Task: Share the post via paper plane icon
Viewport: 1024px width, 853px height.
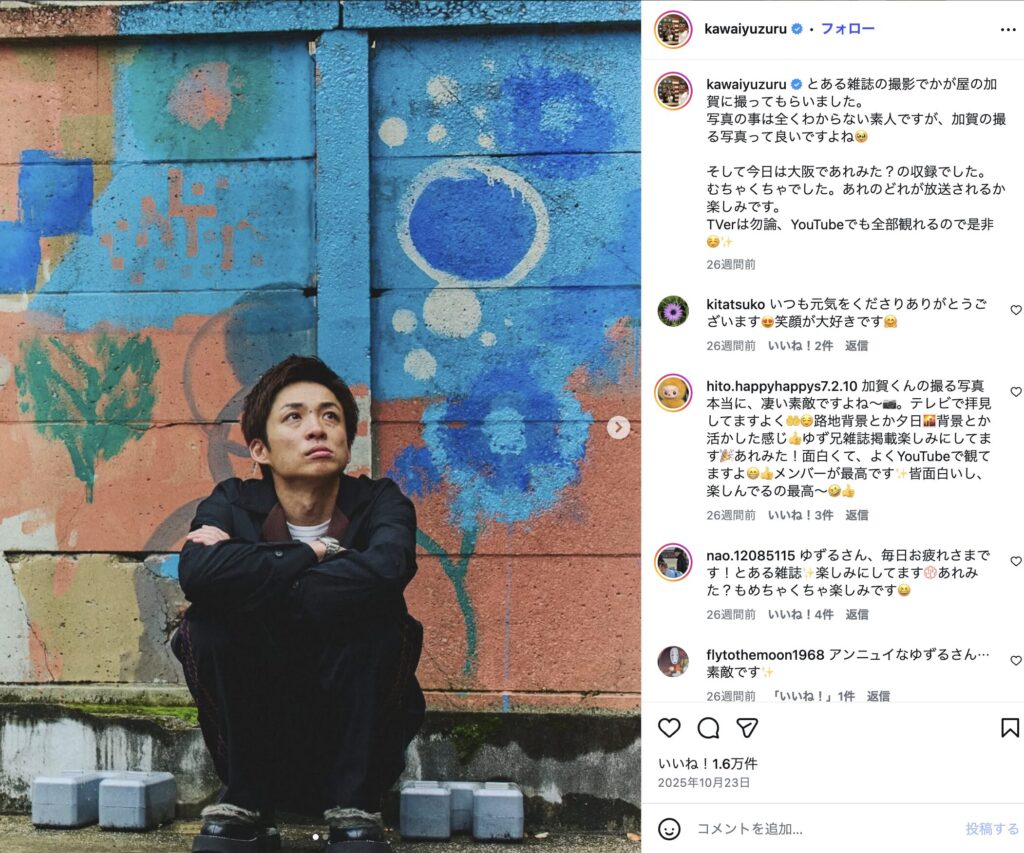Action: (x=747, y=728)
